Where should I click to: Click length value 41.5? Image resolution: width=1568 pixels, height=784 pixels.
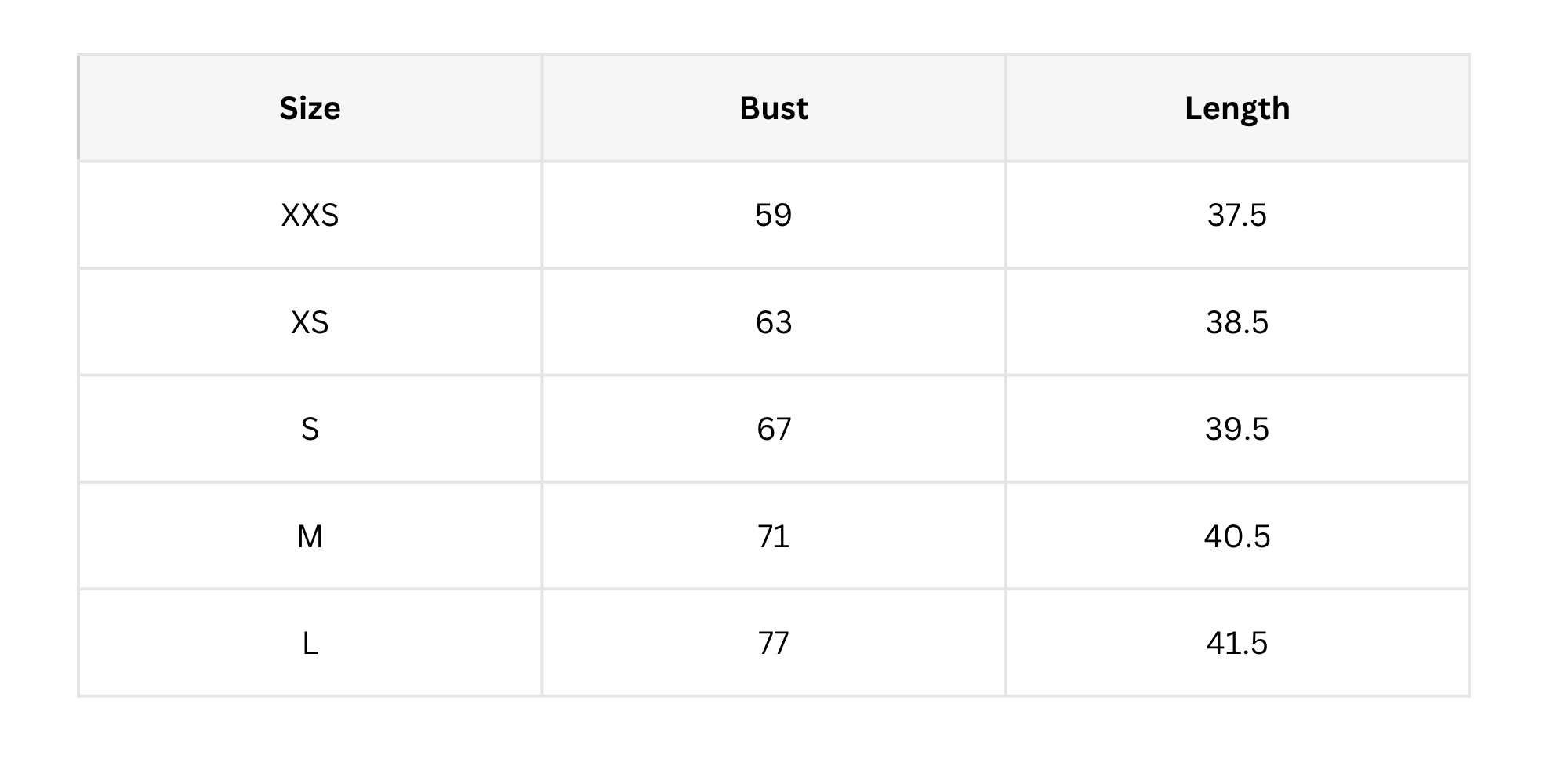pos(1237,643)
